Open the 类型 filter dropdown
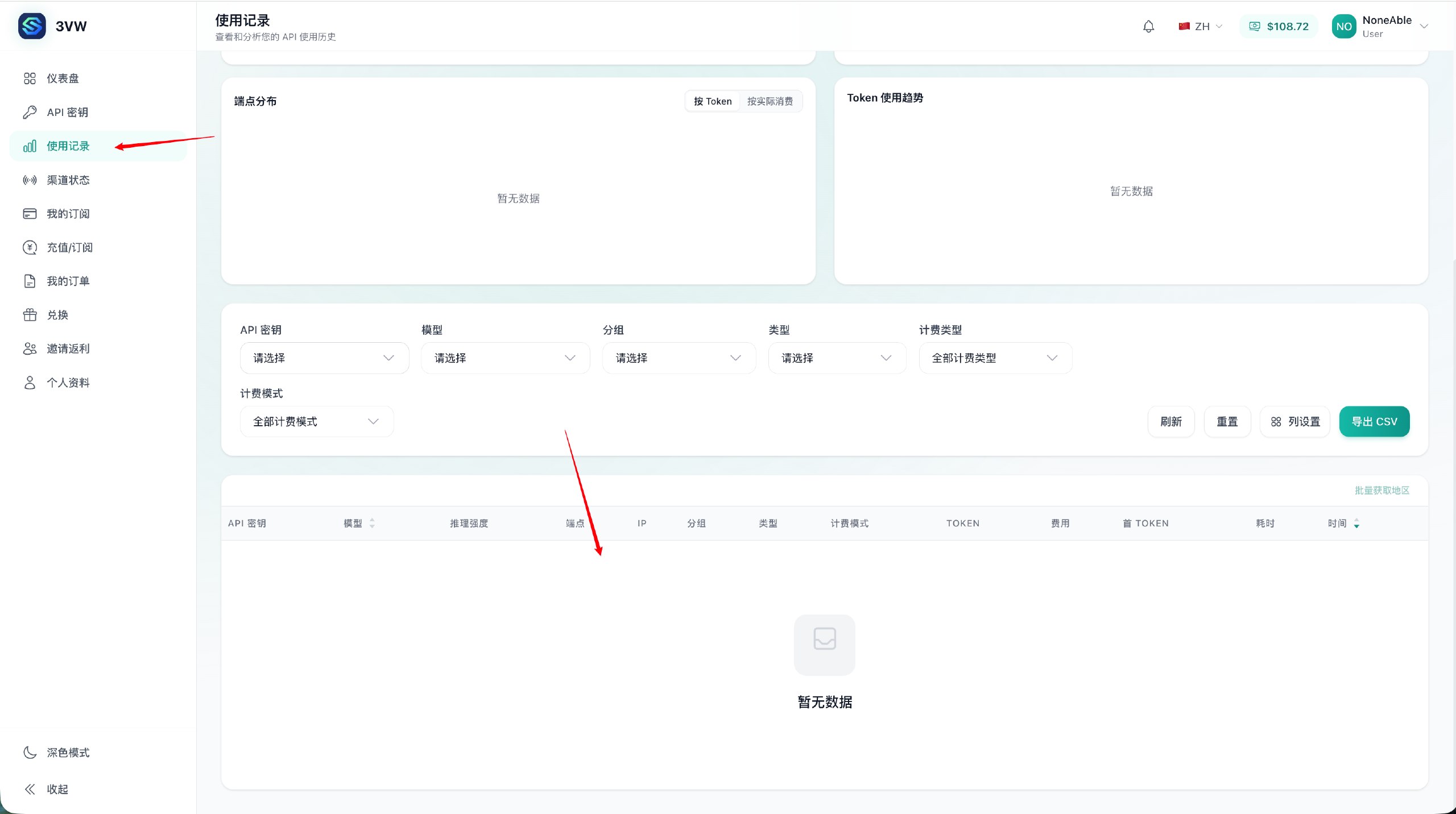The image size is (1456, 814). 837,358
